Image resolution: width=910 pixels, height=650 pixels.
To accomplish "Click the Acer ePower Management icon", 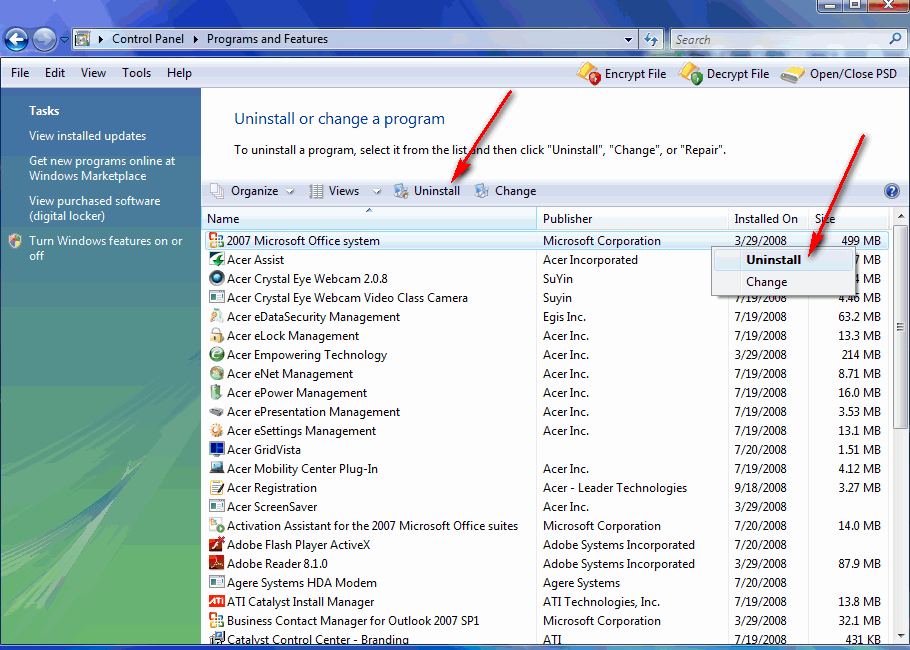I will coord(216,392).
